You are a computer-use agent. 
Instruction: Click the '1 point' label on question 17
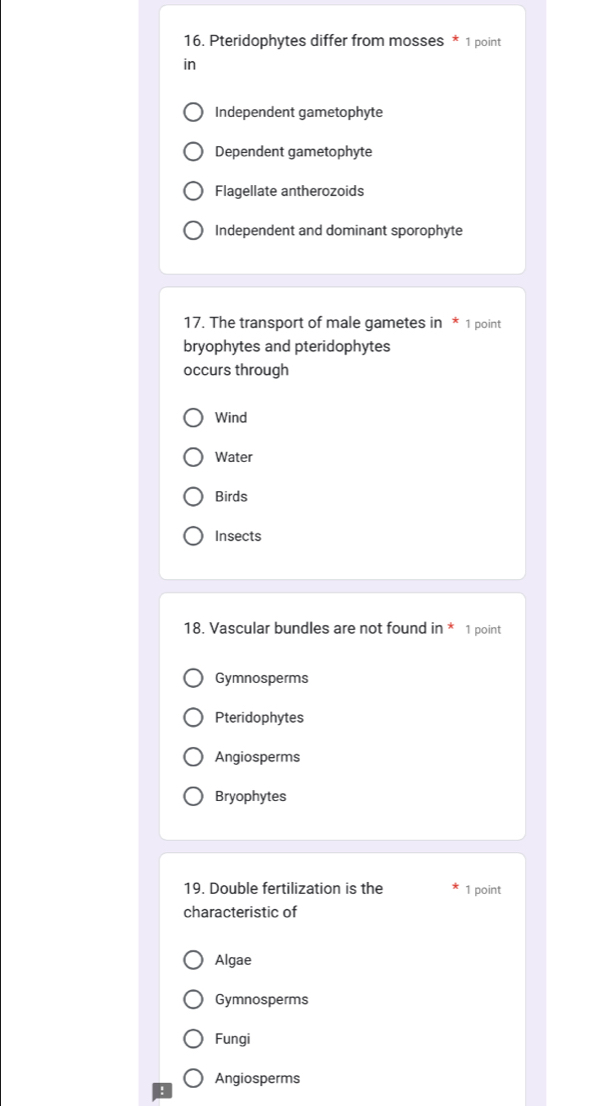(484, 324)
